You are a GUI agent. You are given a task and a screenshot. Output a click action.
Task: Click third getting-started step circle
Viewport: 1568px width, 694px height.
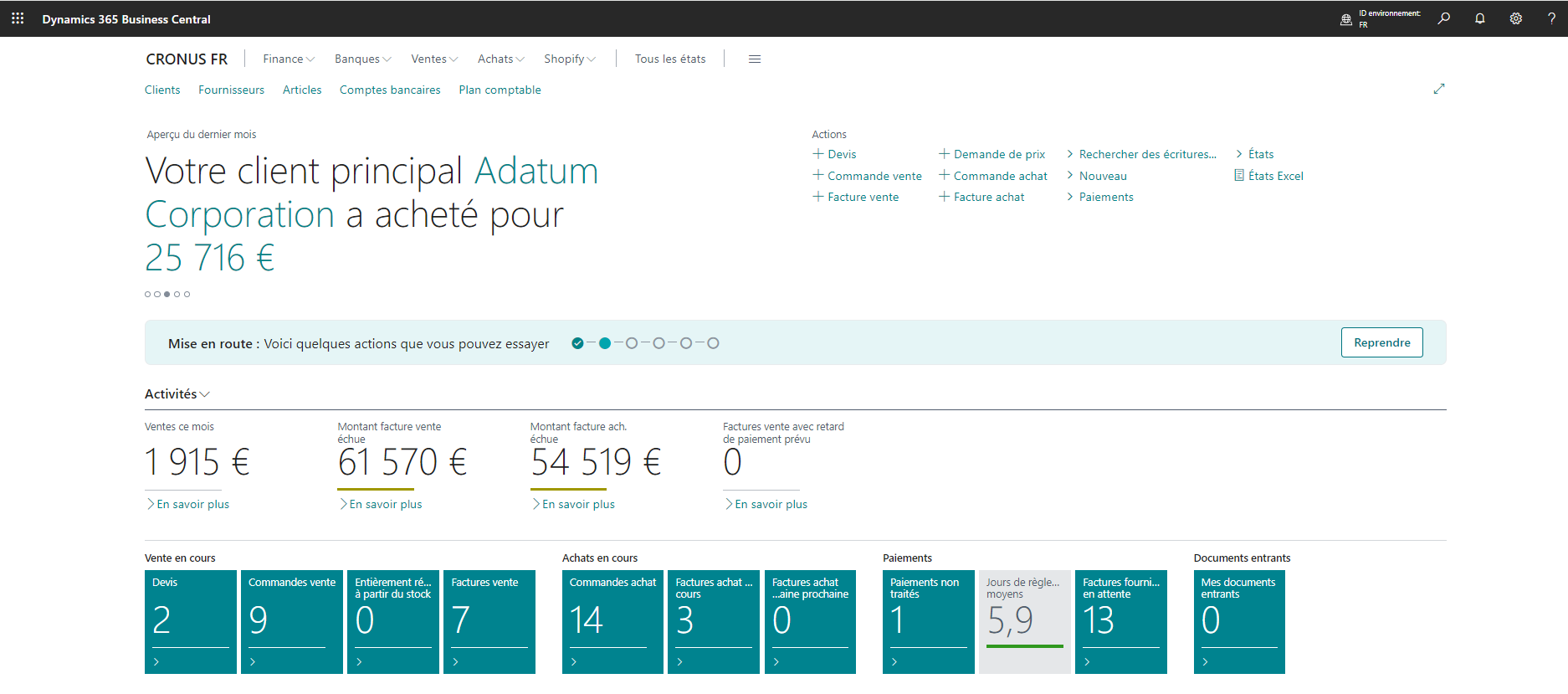point(632,343)
